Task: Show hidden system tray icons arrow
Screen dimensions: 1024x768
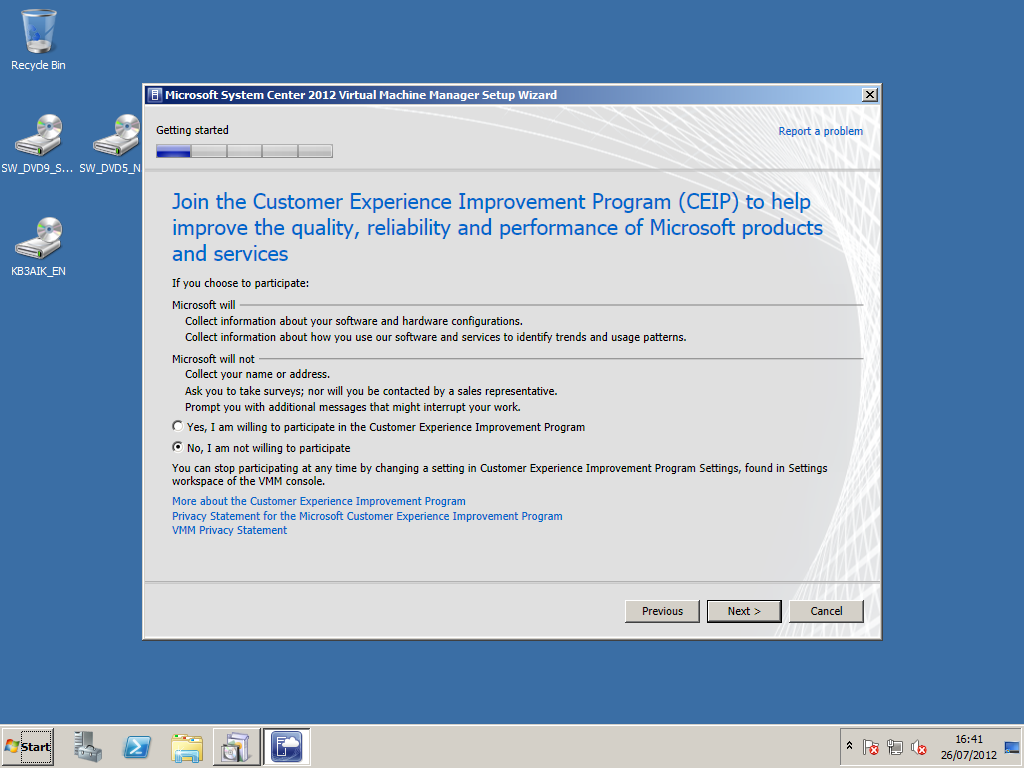Action: point(850,746)
